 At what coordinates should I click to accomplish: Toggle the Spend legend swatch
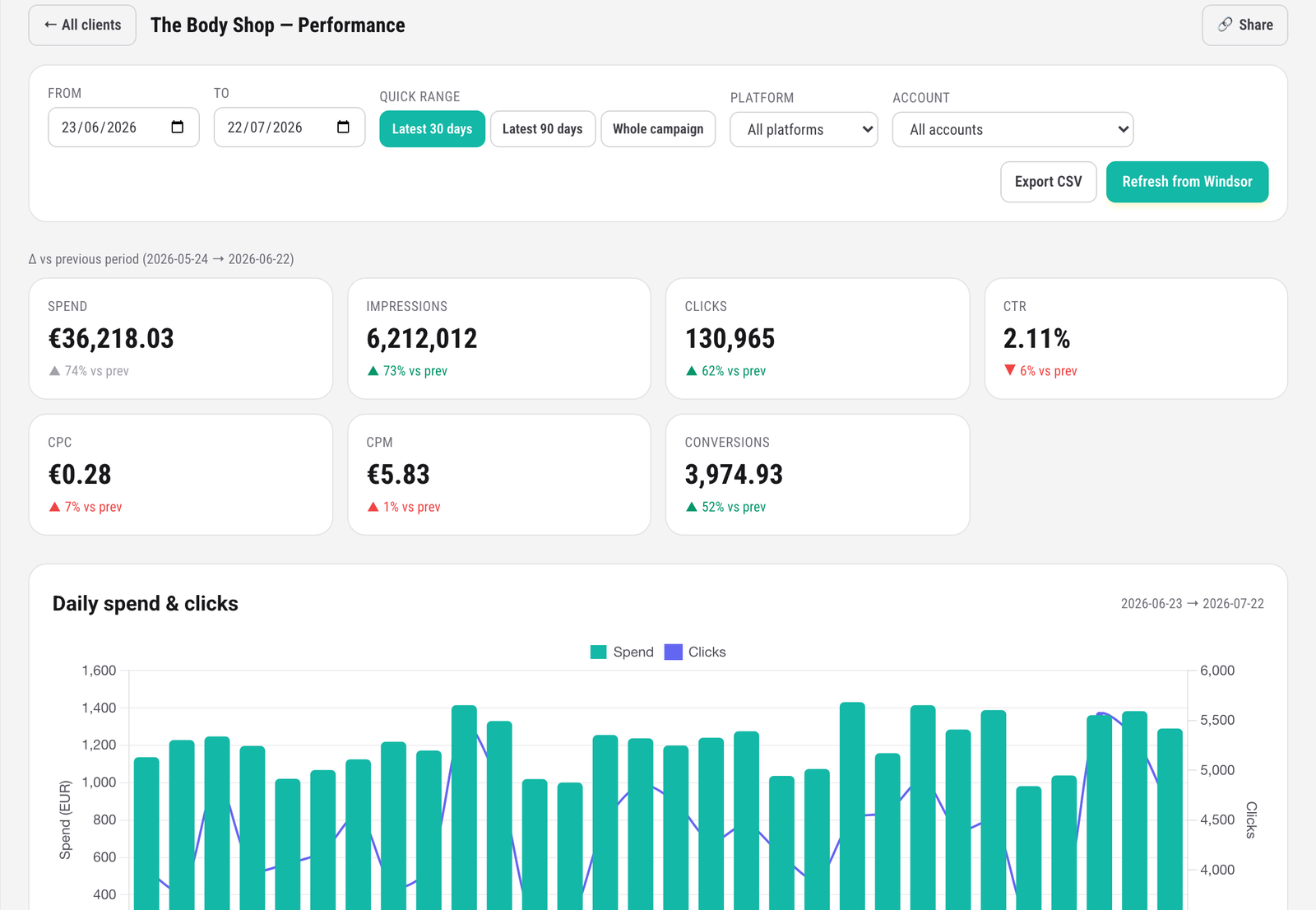point(599,652)
